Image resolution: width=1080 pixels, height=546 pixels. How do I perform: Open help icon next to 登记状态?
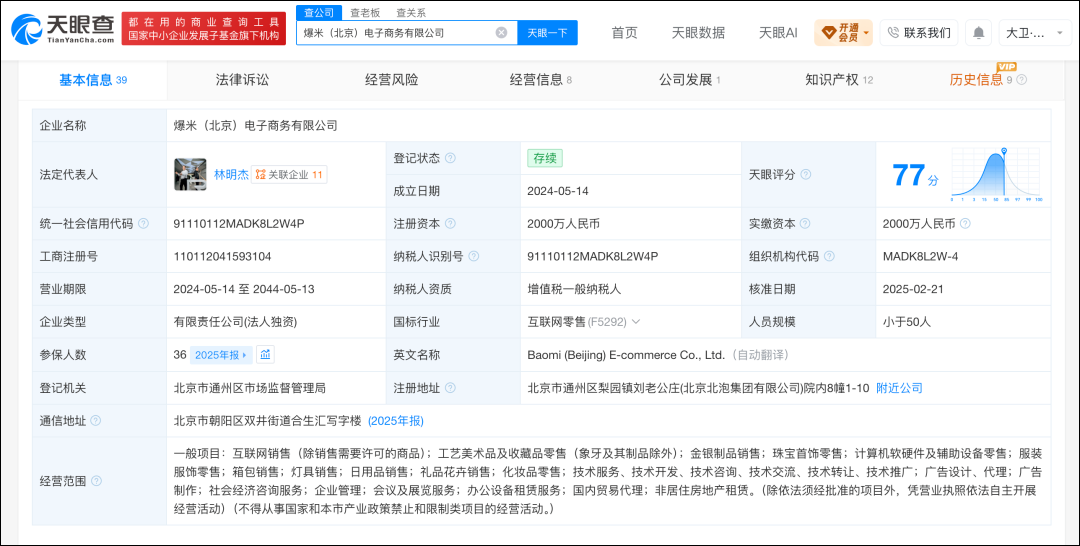[450, 158]
